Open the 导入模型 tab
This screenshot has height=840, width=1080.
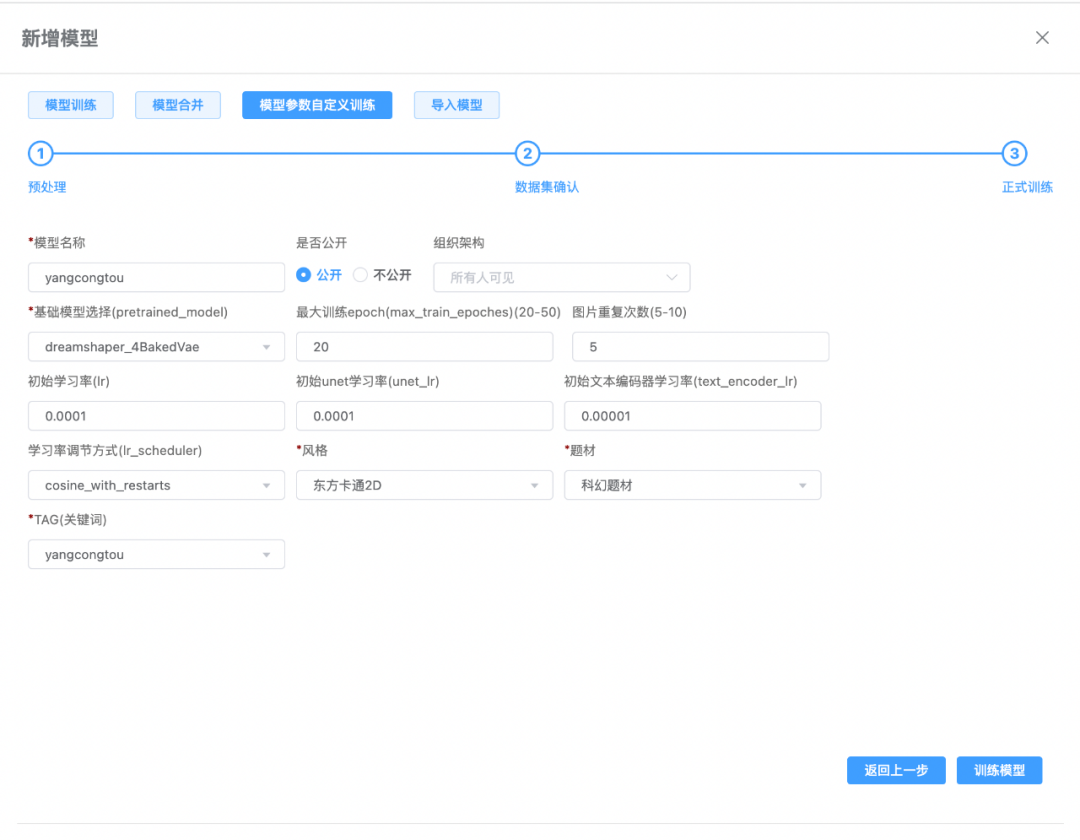[x=457, y=105]
